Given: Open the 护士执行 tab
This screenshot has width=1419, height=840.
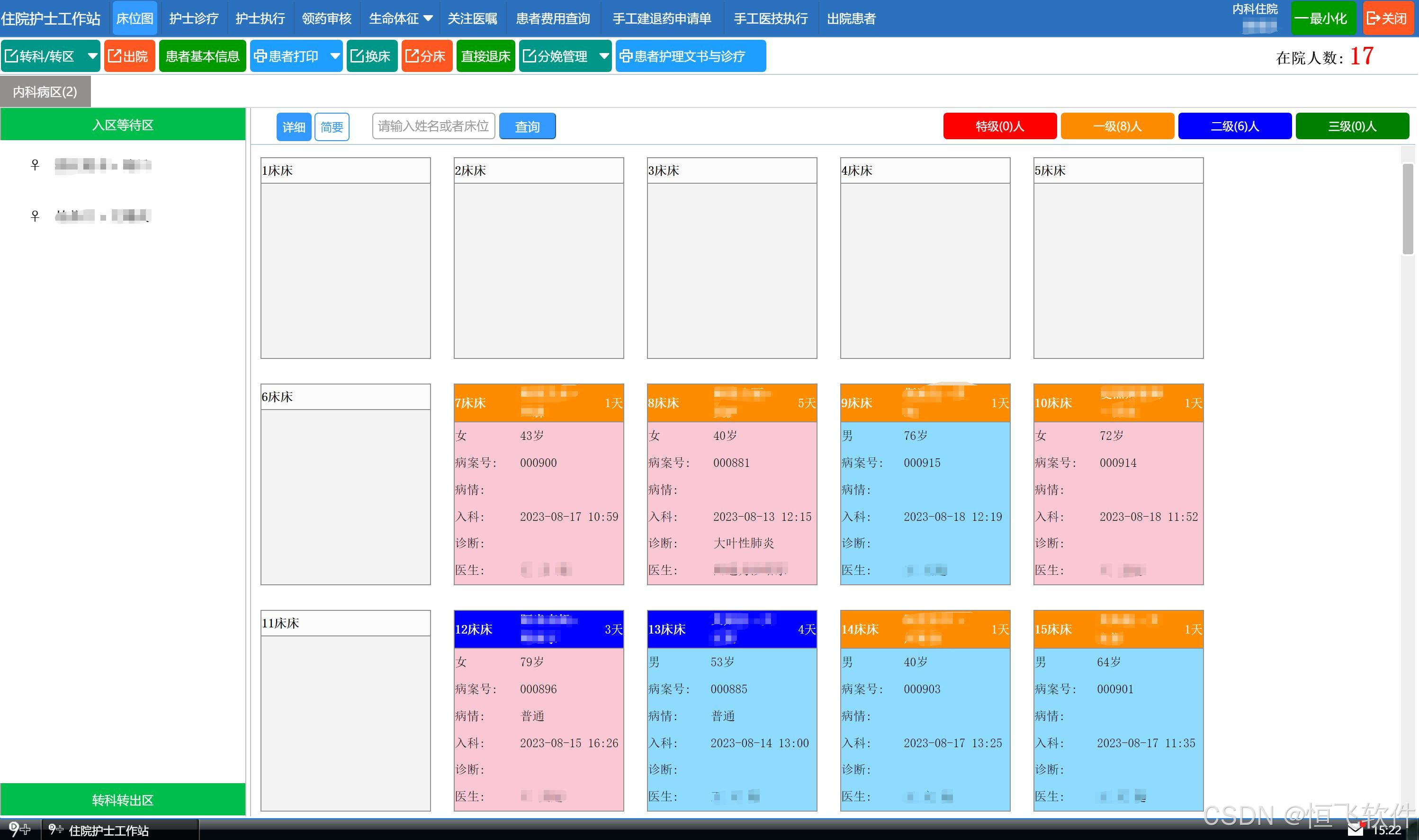Looking at the screenshot, I should (x=260, y=18).
